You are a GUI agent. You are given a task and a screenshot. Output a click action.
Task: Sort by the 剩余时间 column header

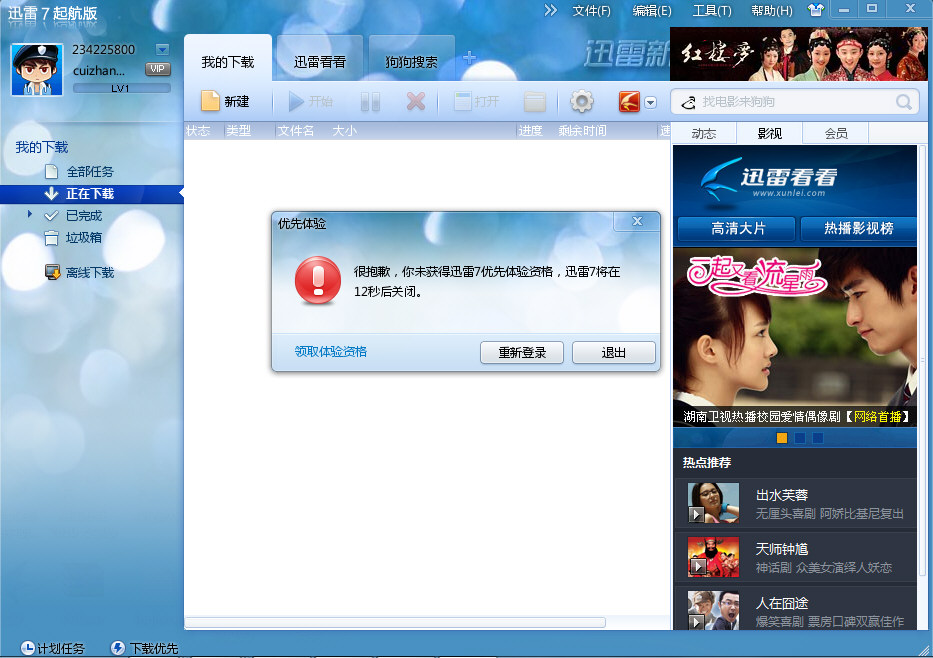click(583, 131)
